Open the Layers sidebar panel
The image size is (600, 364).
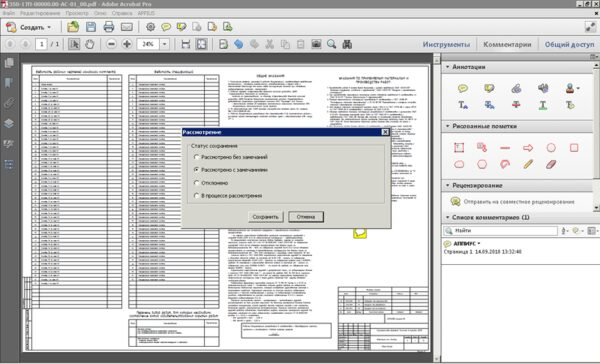[9, 123]
